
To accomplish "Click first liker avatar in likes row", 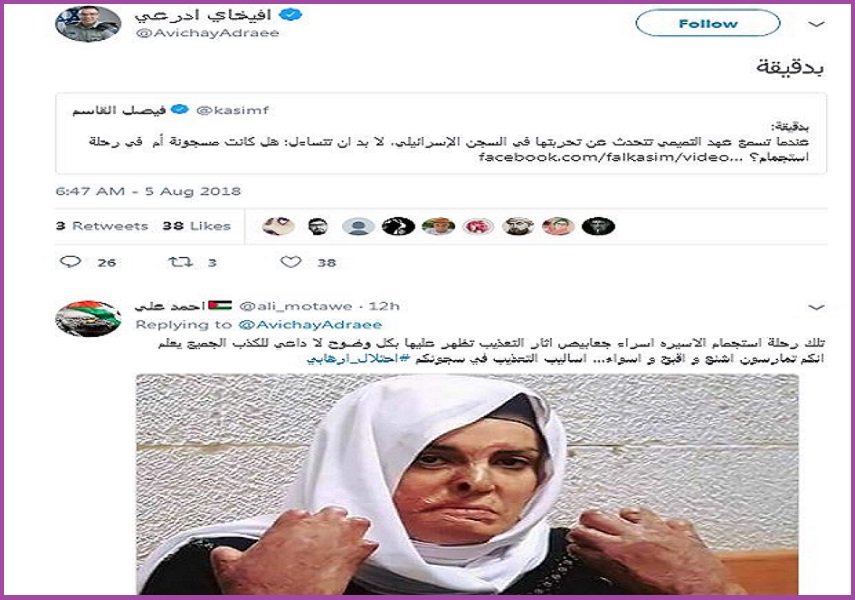I will pos(278,226).
